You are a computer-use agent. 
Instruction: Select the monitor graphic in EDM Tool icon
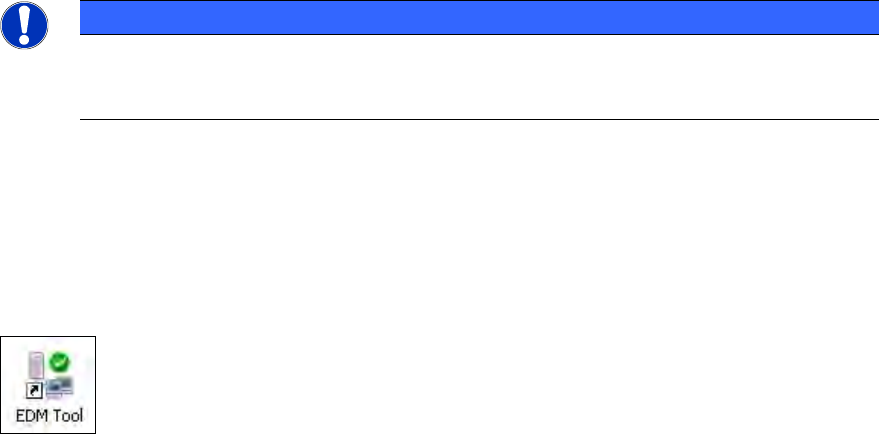[59, 387]
